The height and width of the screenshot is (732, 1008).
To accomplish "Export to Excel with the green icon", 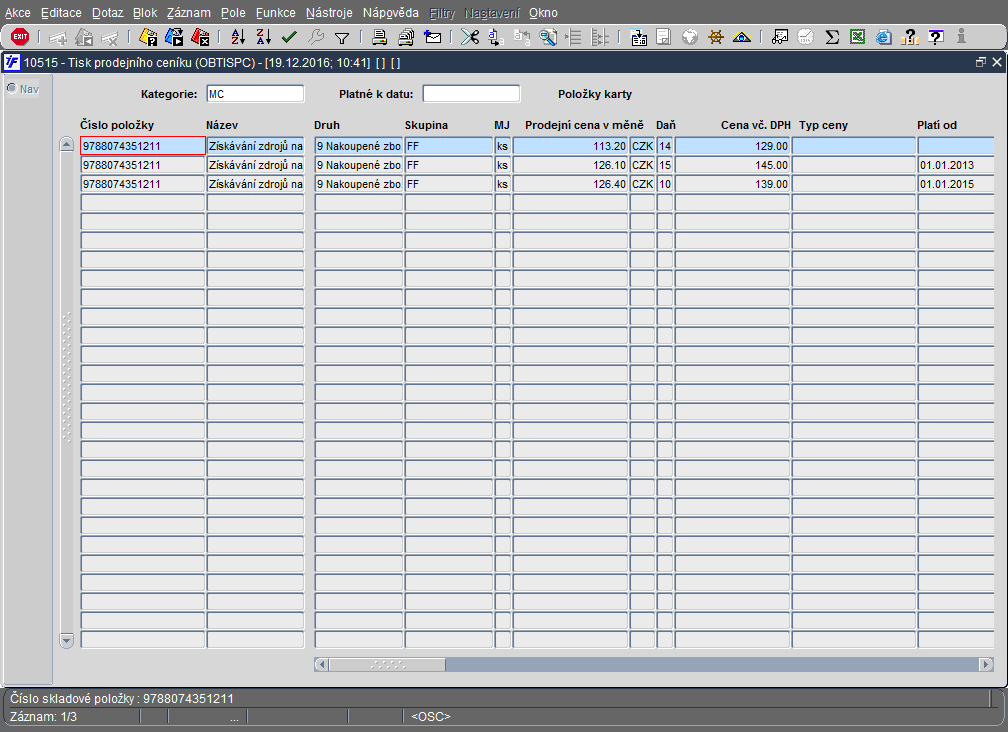I will [858, 37].
